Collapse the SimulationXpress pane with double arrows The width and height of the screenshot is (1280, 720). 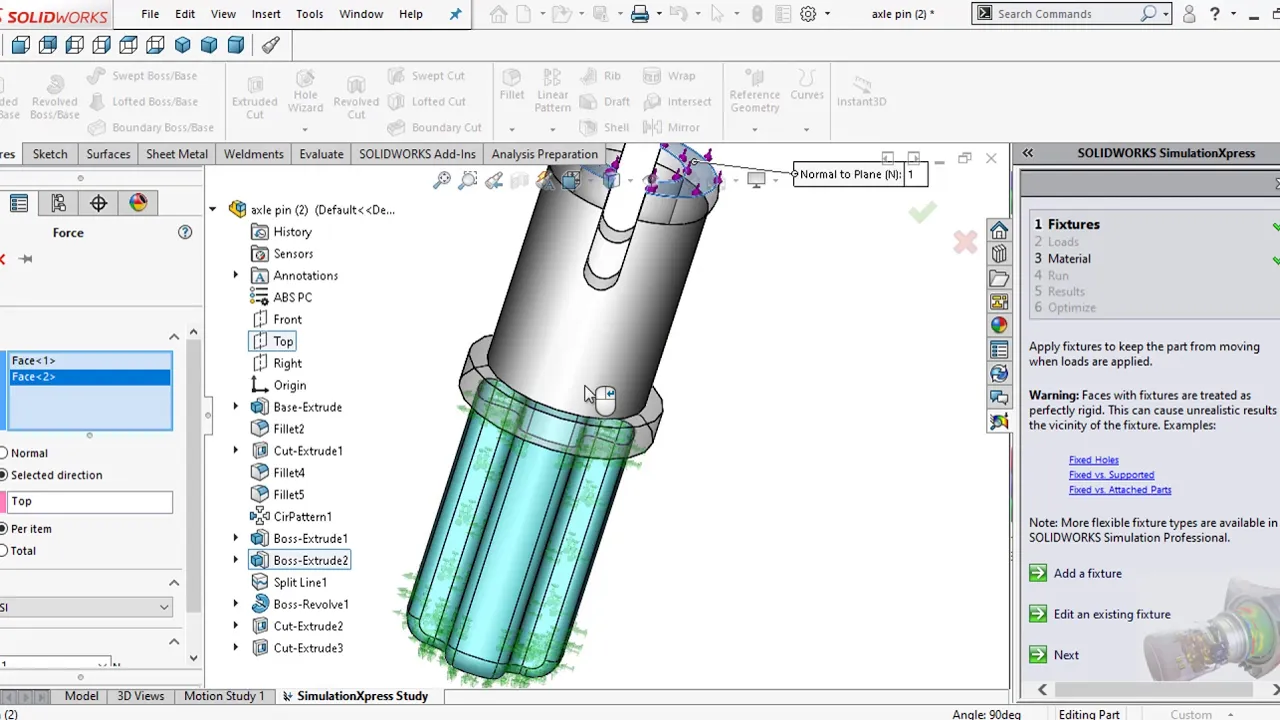point(1027,153)
